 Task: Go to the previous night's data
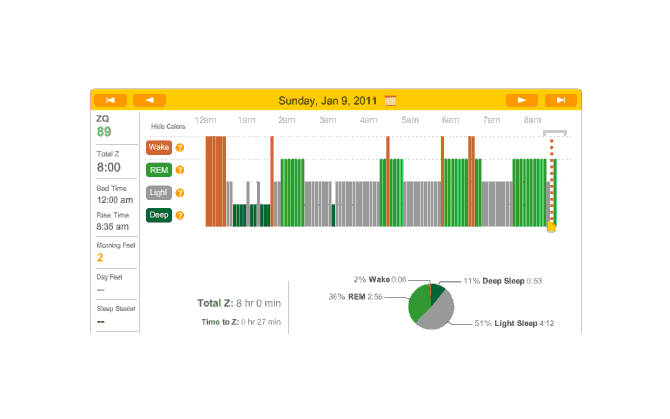pos(149,100)
